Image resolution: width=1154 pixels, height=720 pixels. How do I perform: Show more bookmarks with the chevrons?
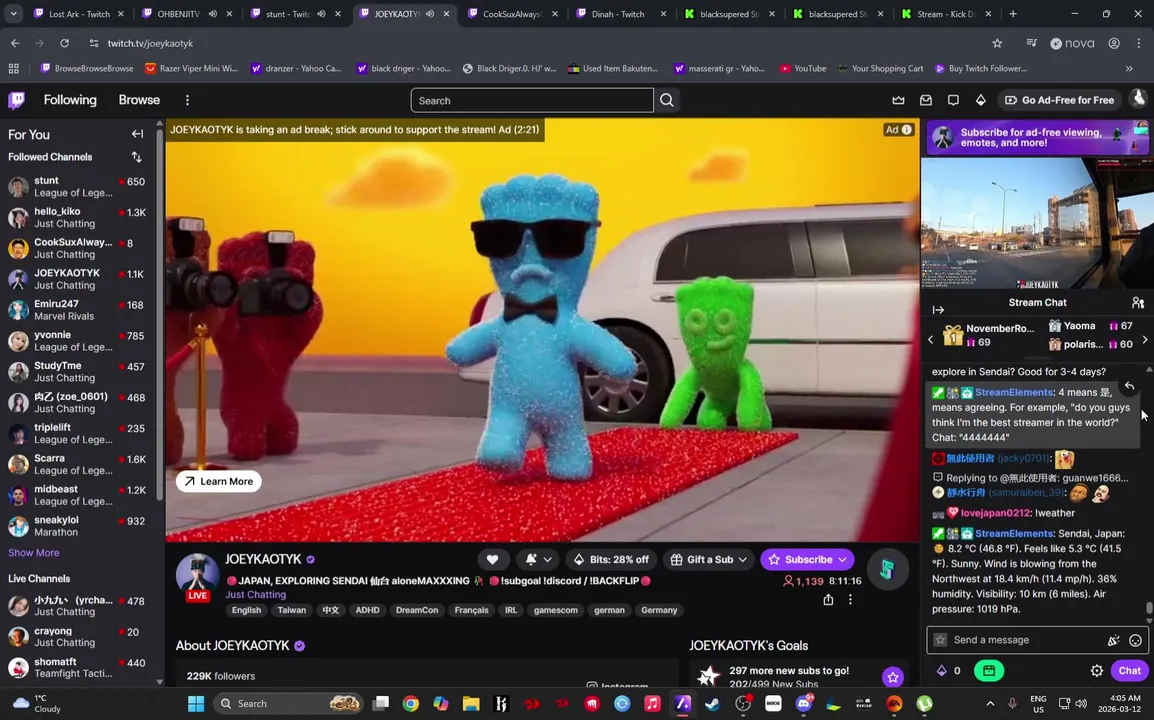coord(1129,68)
